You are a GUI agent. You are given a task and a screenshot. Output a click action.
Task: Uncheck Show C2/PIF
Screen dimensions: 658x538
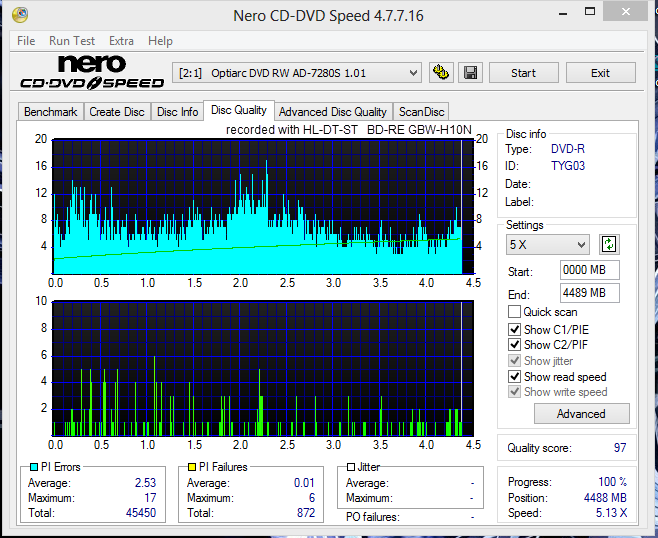click(x=514, y=345)
